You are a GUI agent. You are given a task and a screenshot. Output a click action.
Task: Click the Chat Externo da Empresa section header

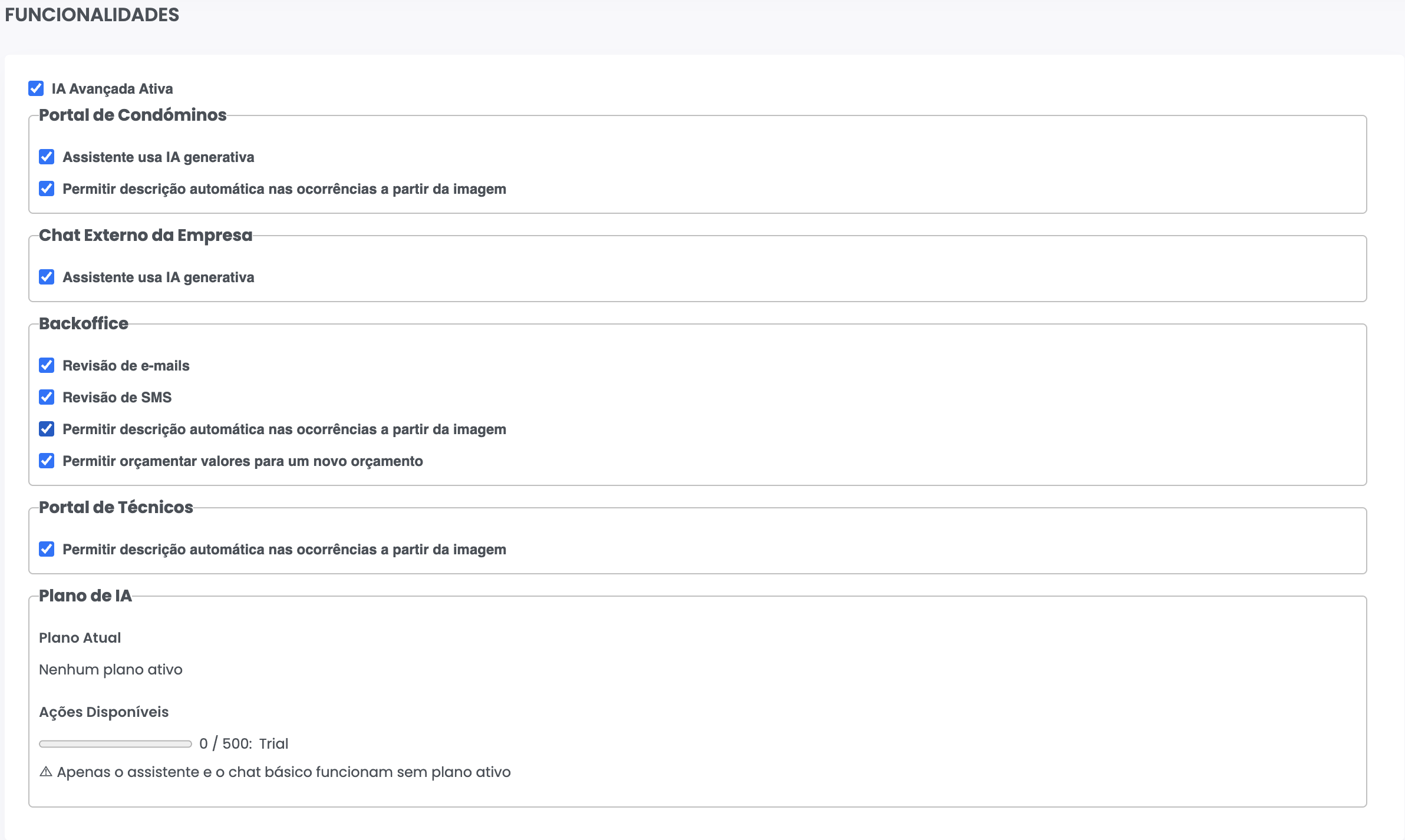pyautogui.click(x=146, y=234)
